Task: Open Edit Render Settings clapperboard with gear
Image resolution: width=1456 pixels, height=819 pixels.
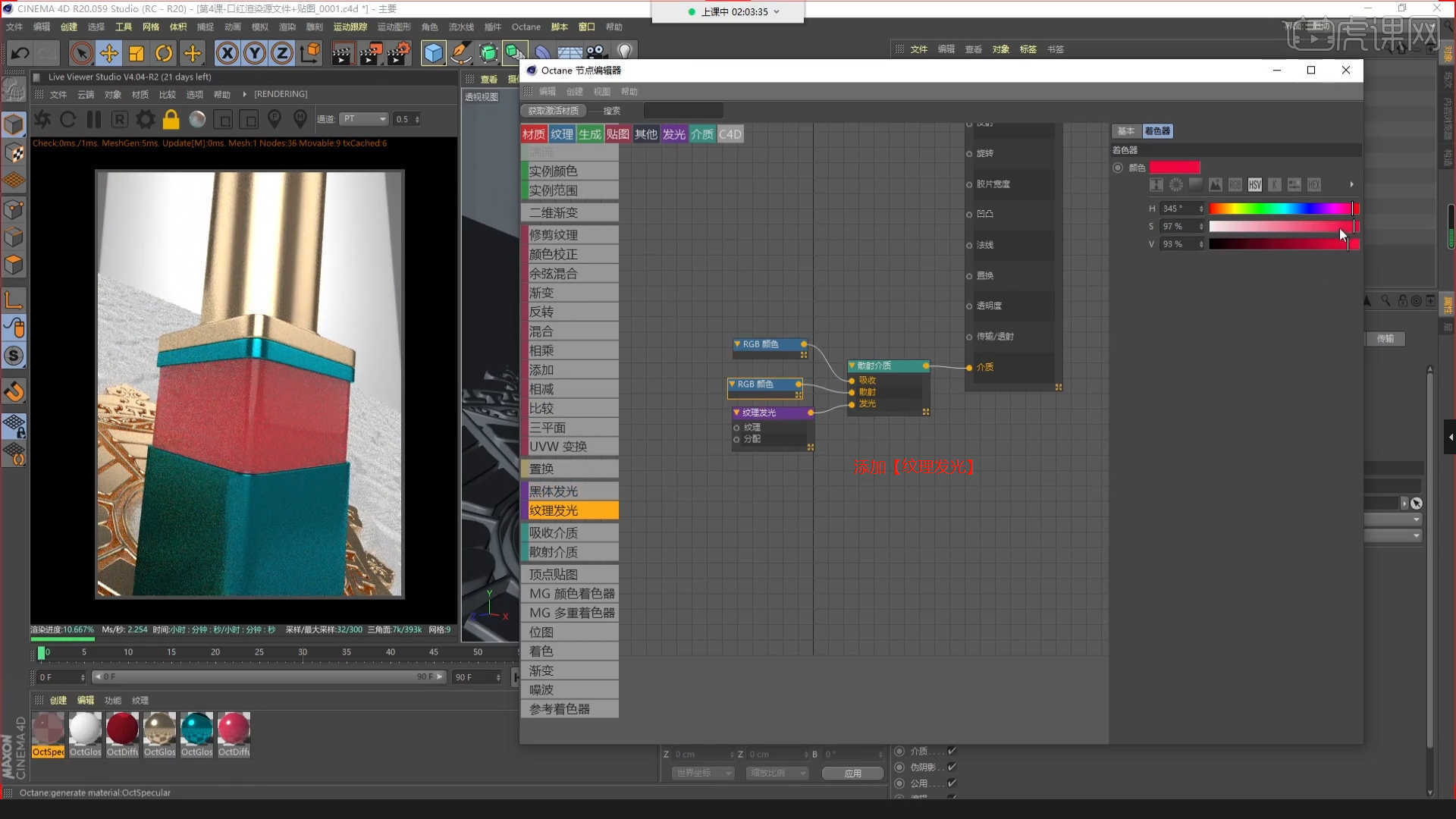Action: 399,53
